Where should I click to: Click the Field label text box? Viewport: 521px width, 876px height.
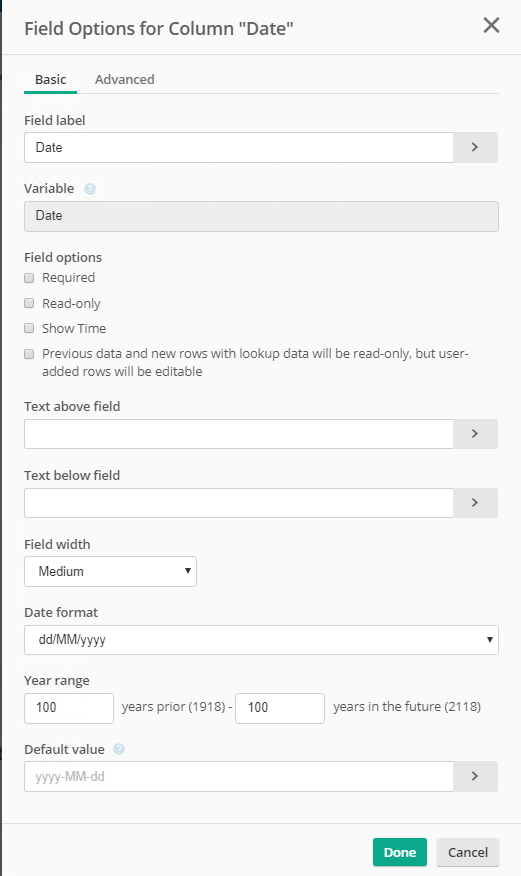point(239,147)
